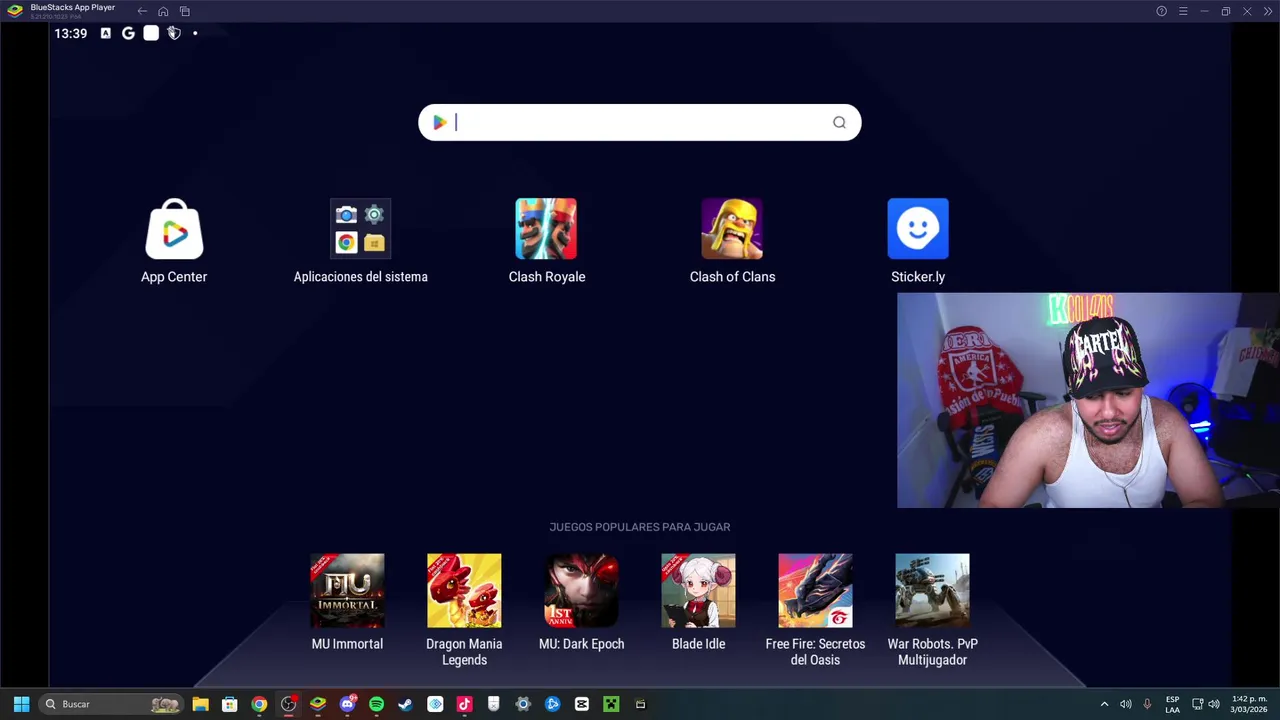Open the BlueStacks recent apps view

[x=185, y=11]
